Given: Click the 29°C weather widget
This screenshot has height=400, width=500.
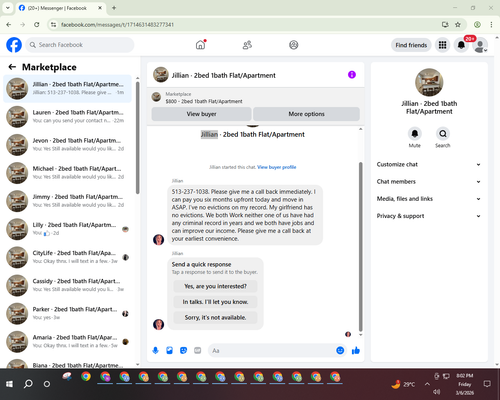Looking at the screenshot, I should [403, 384].
